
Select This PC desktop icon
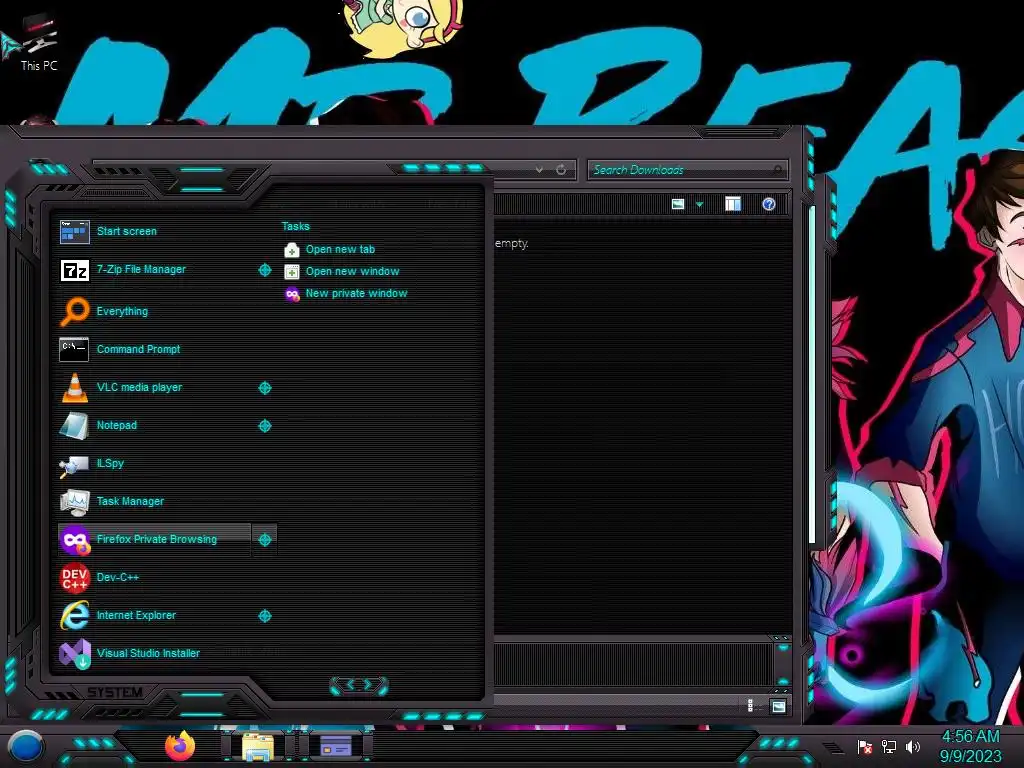[38, 42]
